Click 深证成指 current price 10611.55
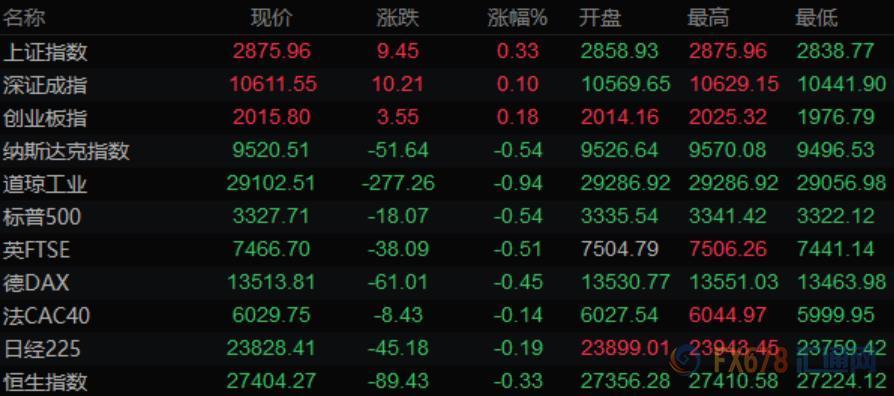Screen dimensions: 894x396 point(273,84)
